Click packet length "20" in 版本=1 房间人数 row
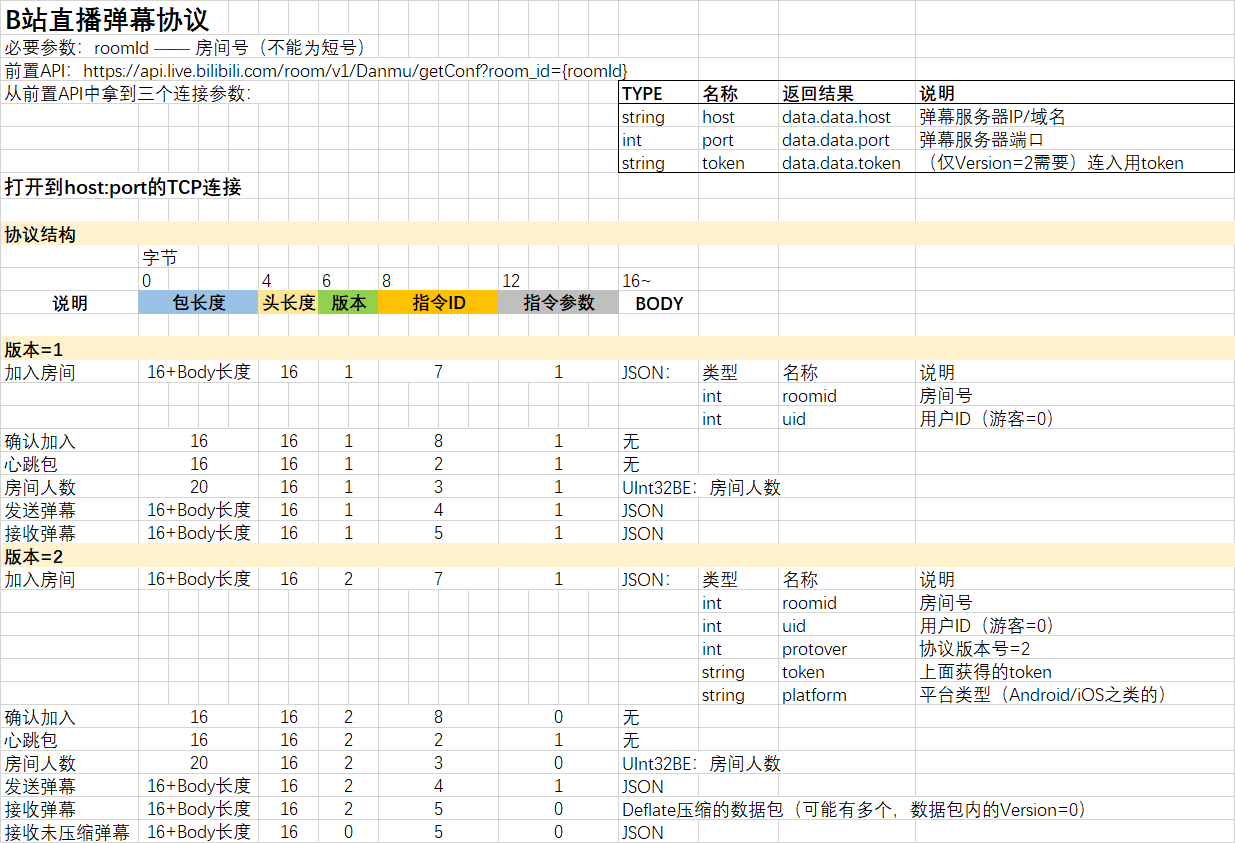Viewport: 1235px width, 843px height. 199,487
